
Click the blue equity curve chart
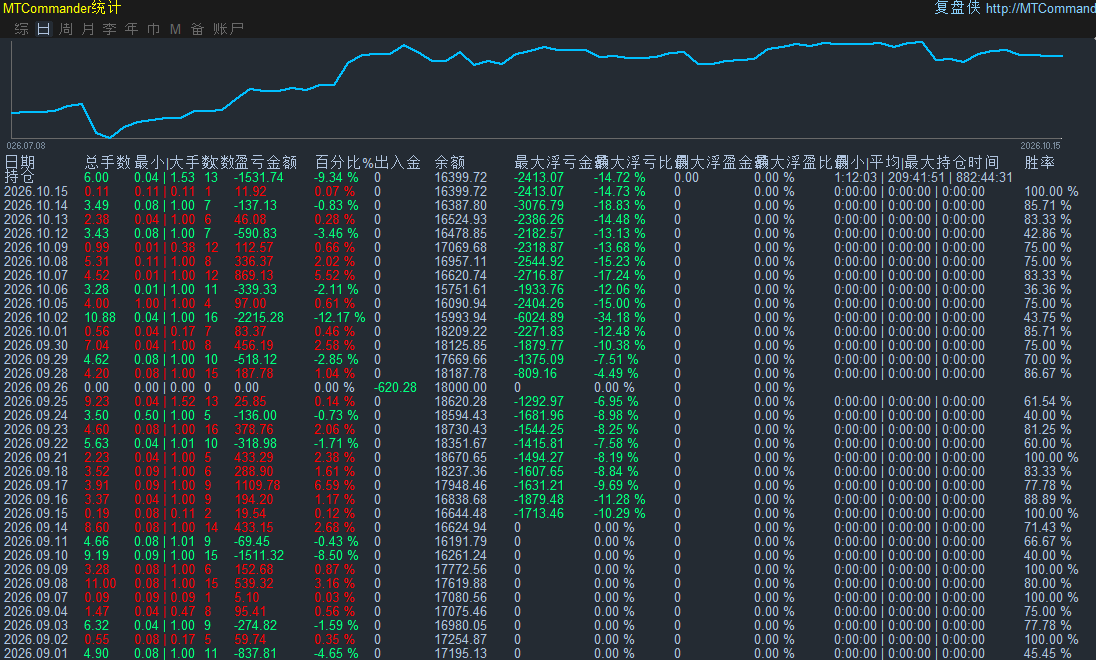tap(537, 87)
